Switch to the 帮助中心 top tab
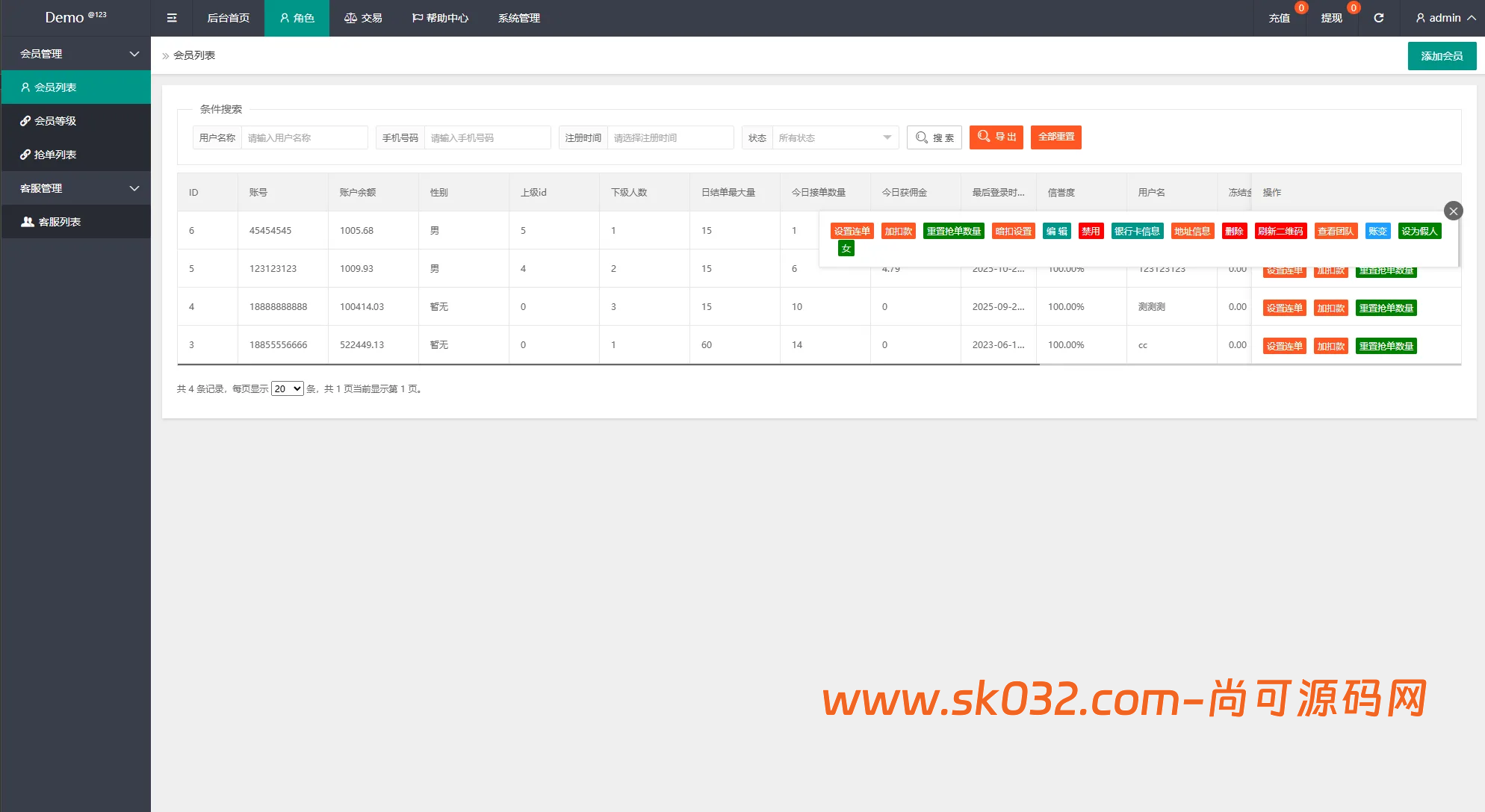The width and height of the screenshot is (1485, 812). [x=440, y=18]
